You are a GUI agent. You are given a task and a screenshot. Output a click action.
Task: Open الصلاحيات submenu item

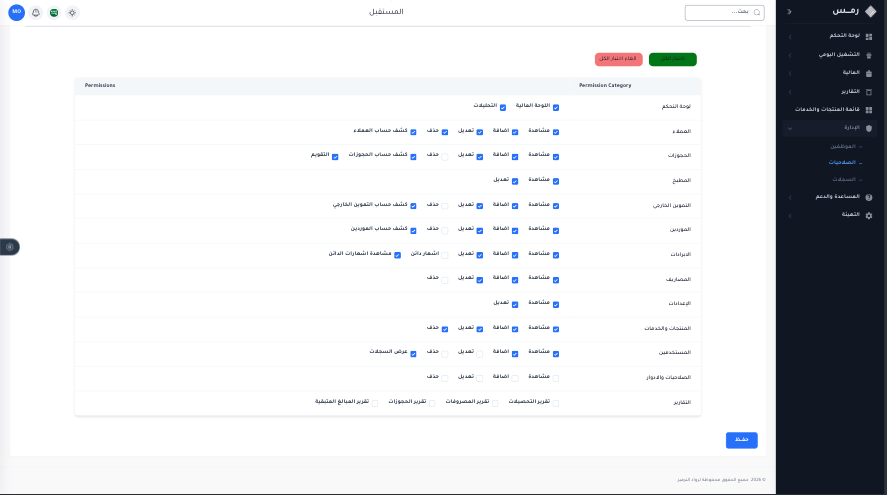click(x=842, y=162)
